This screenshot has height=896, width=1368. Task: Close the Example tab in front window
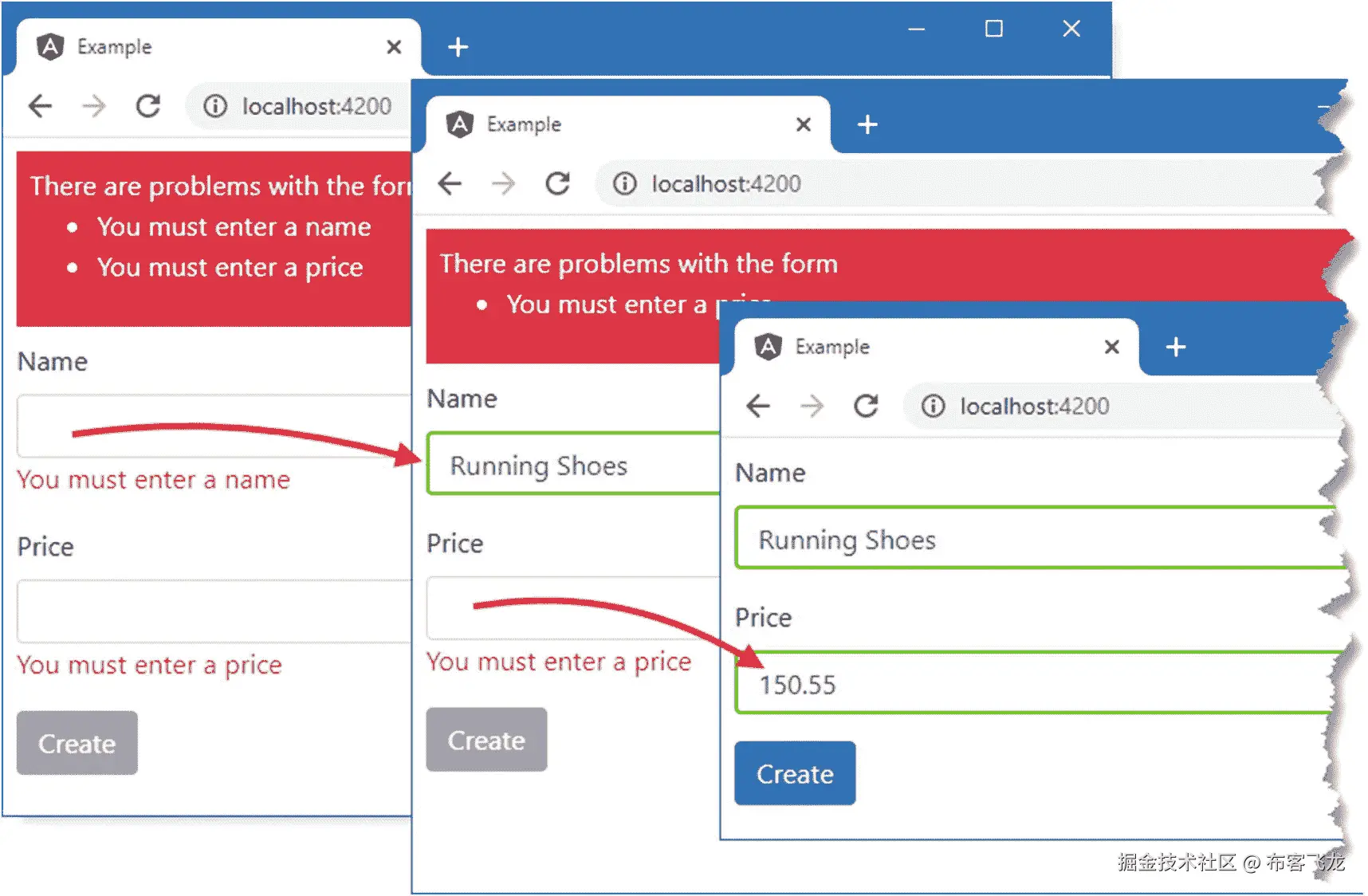(x=1112, y=347)
